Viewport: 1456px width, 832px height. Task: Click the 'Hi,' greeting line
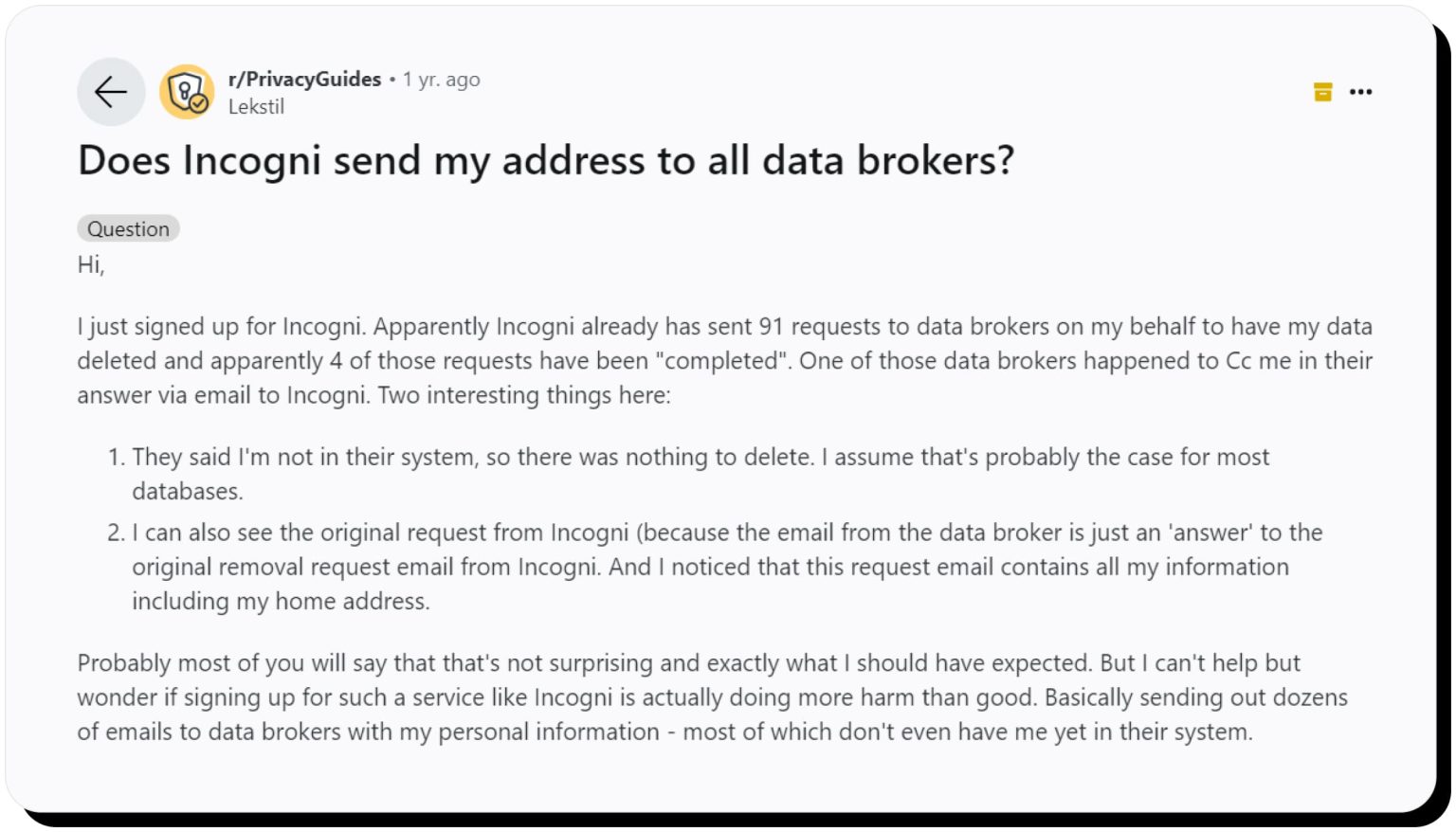pyautogui.click(x=91, y=265)
